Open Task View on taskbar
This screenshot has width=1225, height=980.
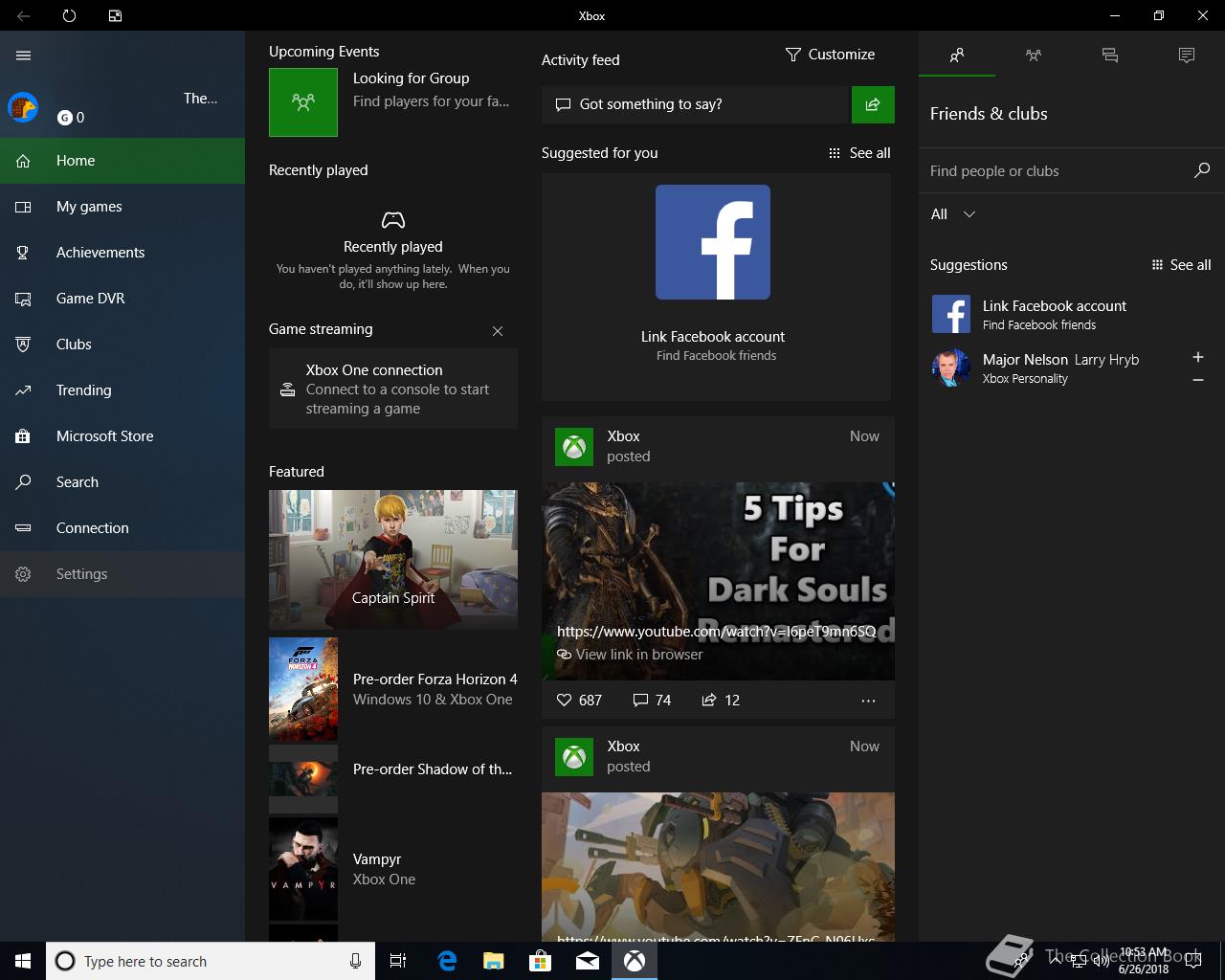click(398, 961)
